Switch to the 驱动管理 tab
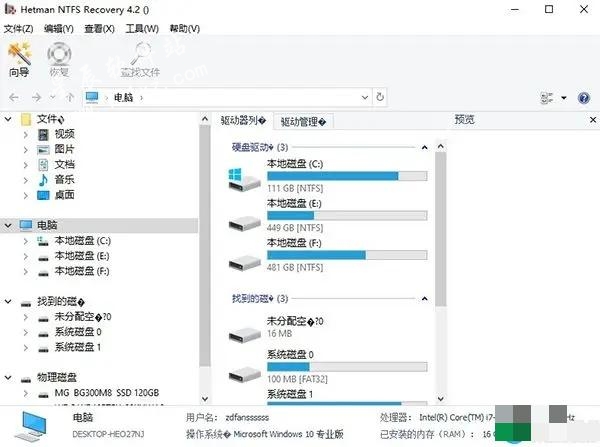The width and height of the screenshot is (600, 447). [x=303, y=122]
